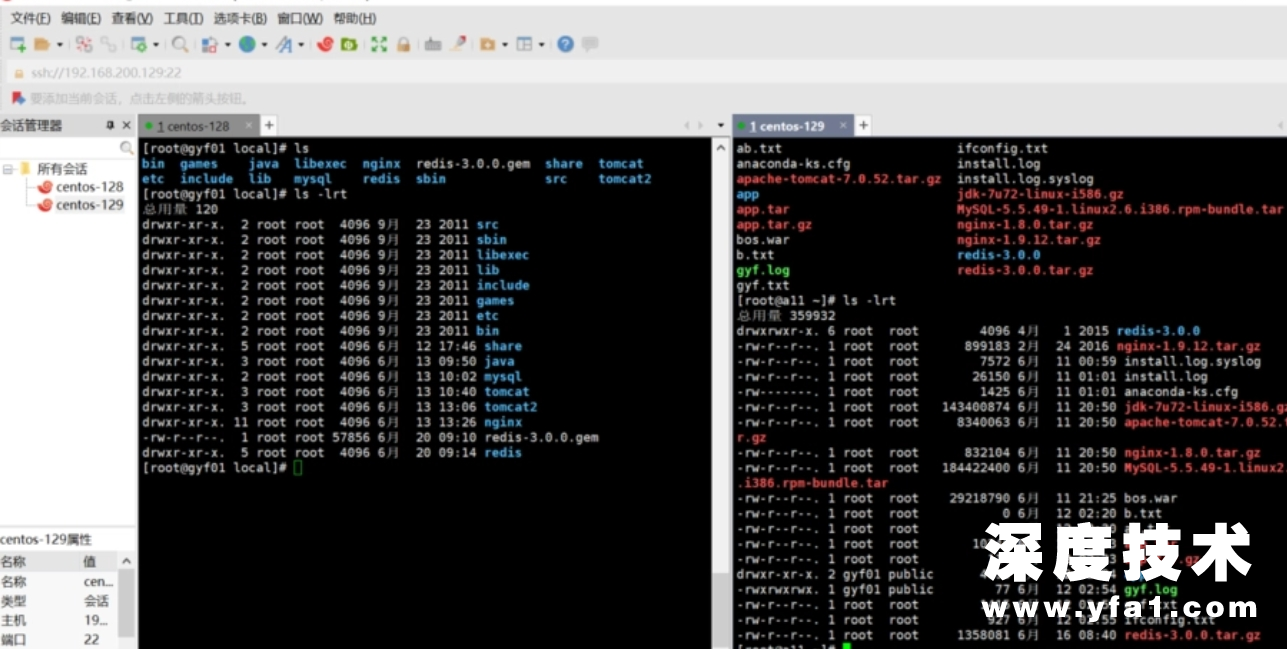Click the red Disconnect toolbar icon

(84, 44)
